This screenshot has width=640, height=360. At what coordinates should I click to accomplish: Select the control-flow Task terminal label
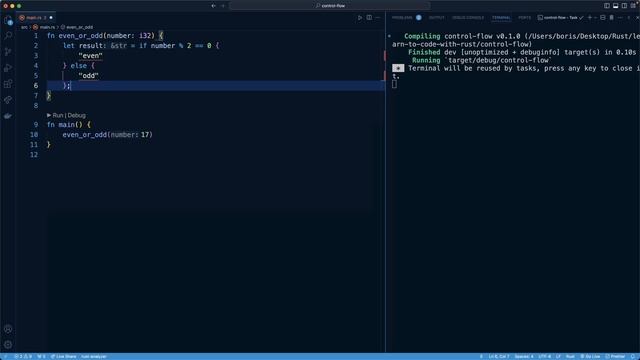click(560, 18)
